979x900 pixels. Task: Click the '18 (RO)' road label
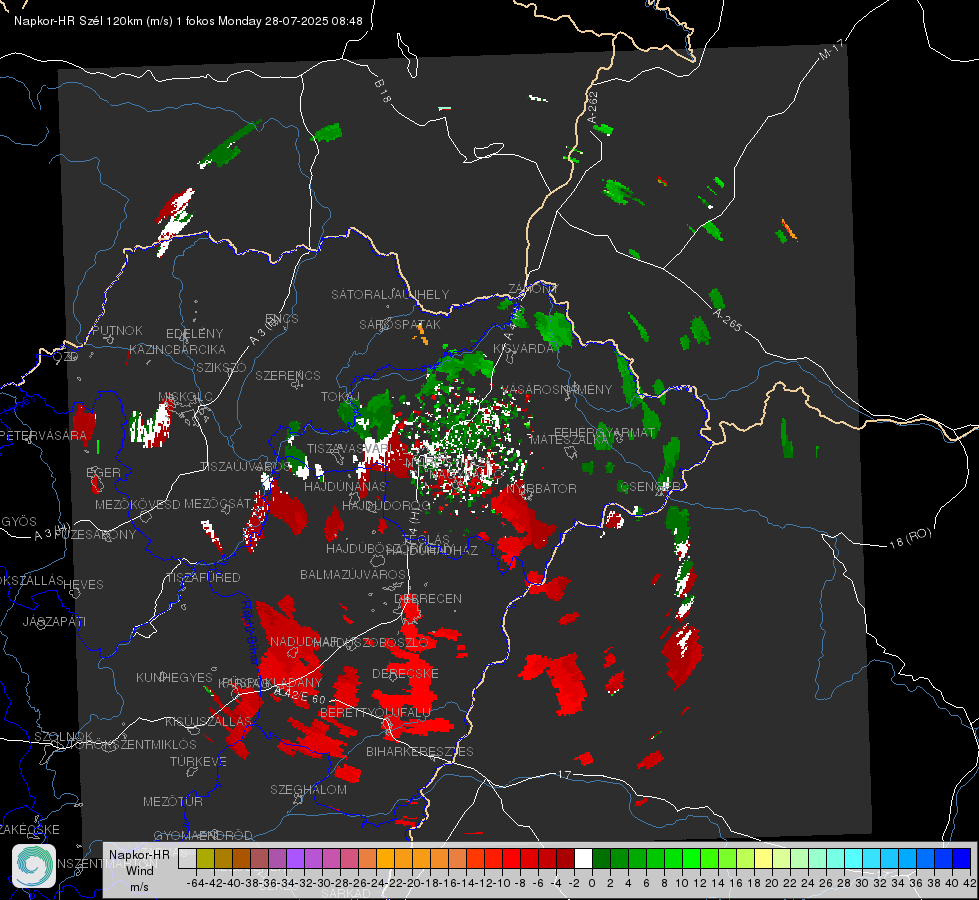tap(910, 538)
